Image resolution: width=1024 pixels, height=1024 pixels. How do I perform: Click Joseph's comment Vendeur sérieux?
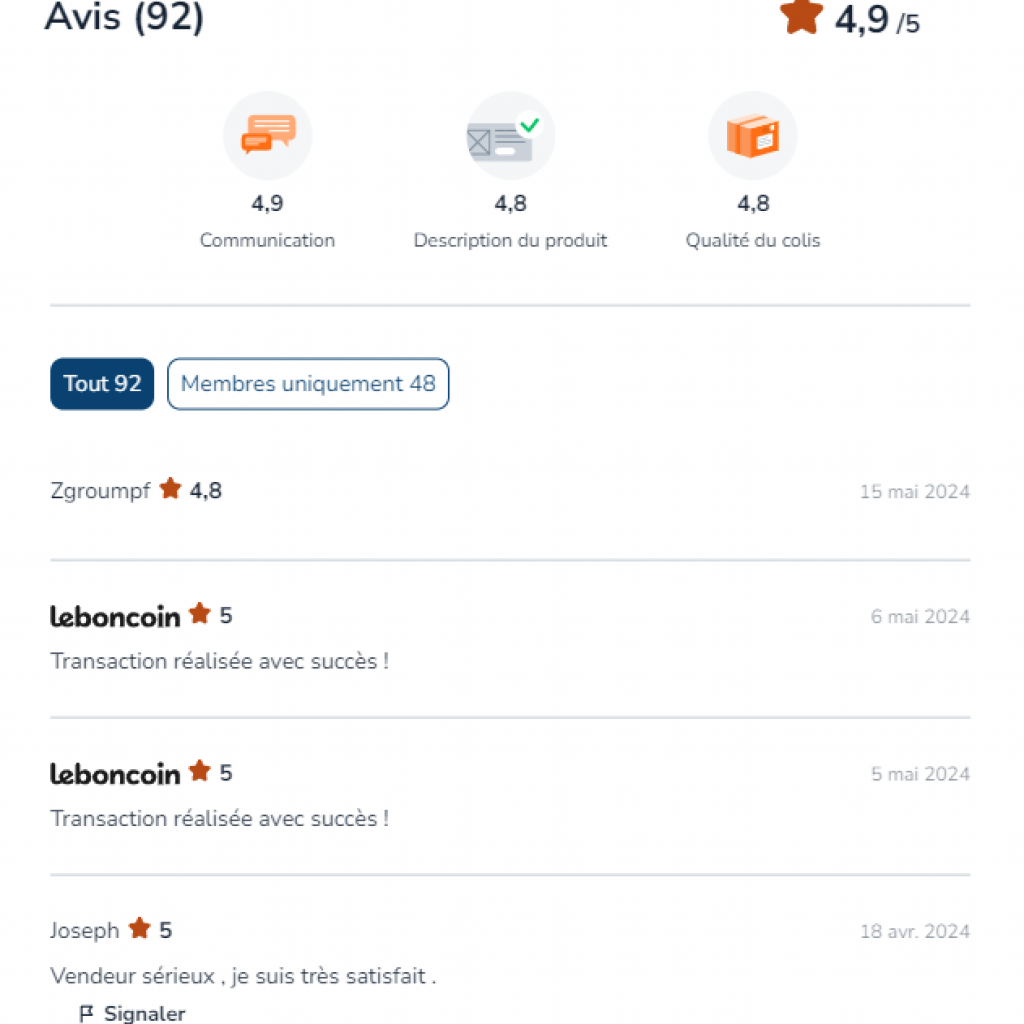click(243, 976)
